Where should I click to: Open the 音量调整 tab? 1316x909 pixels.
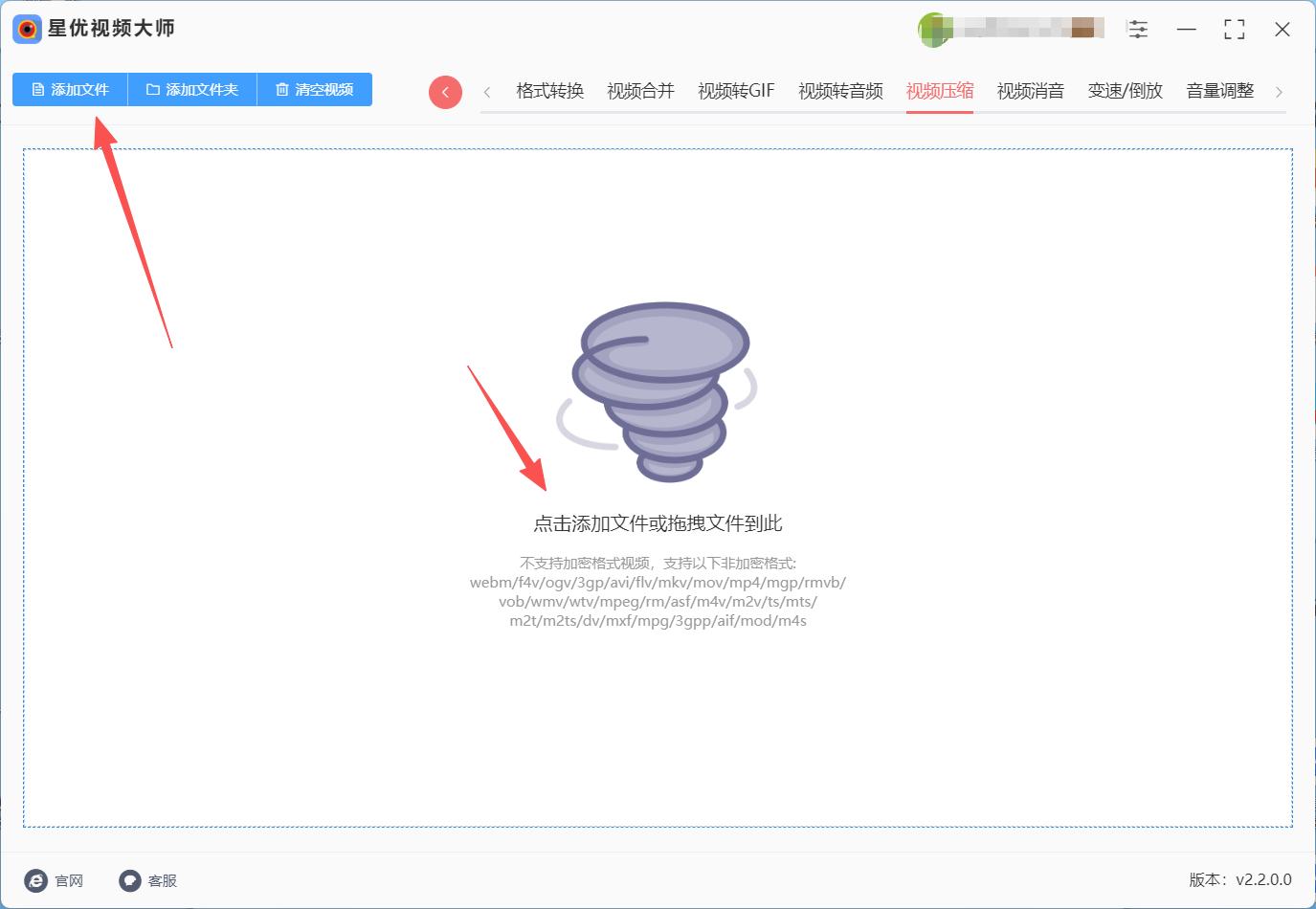[1219, 91]
